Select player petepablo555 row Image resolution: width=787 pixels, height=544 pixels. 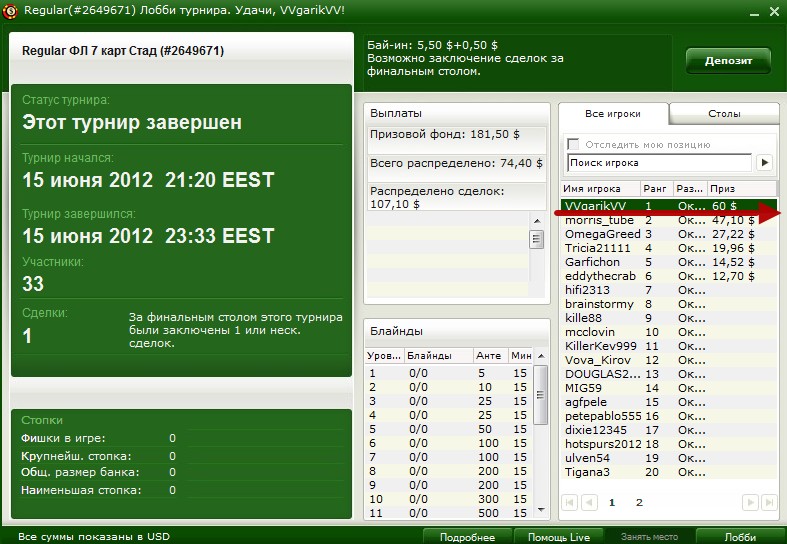[669, 416]
